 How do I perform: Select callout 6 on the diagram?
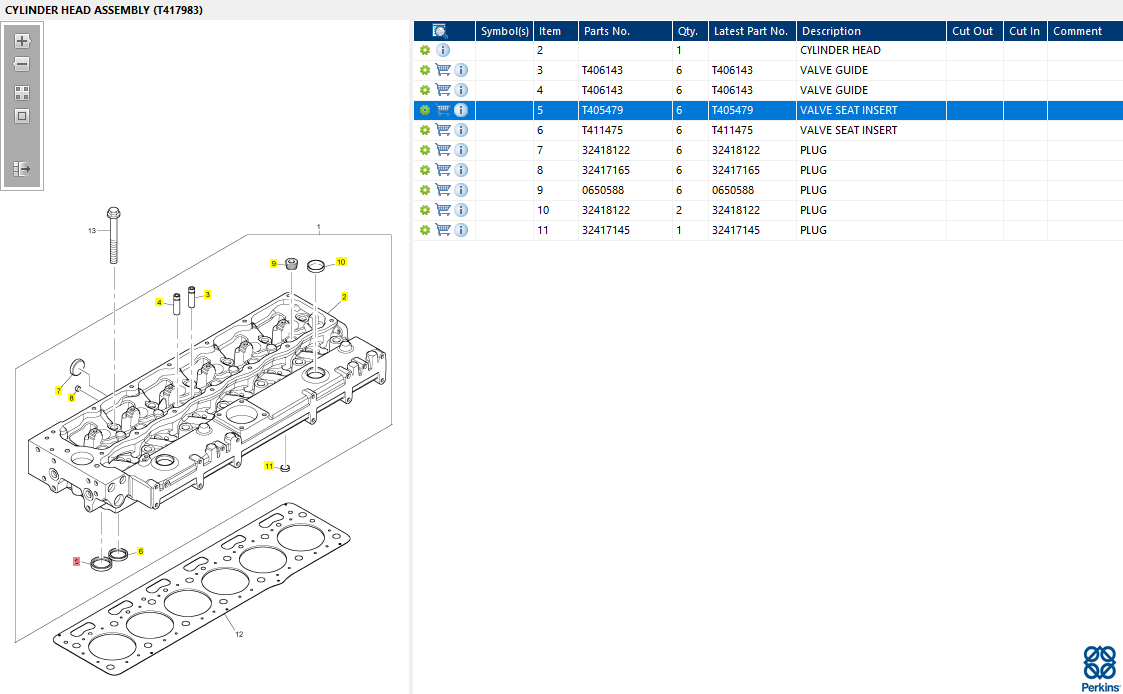pyautogui.click(x=140, y=551)
